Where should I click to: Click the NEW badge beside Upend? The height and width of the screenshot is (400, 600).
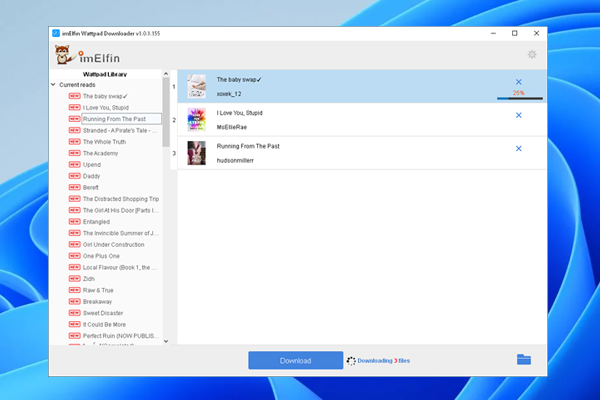[74, 165]
